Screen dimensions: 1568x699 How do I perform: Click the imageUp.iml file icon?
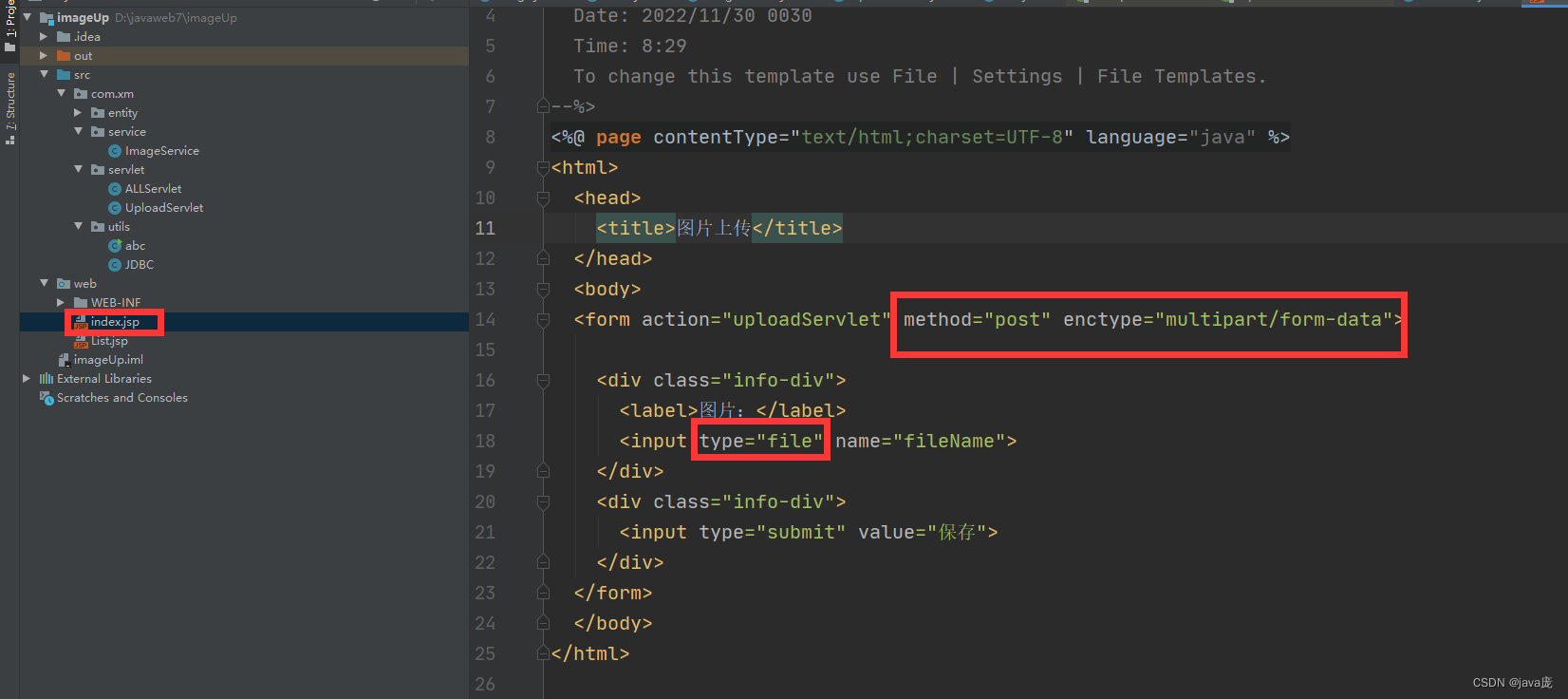[x=64, y=360]
